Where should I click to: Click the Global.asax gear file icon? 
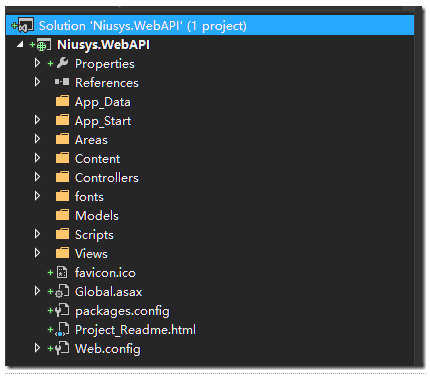62,291
